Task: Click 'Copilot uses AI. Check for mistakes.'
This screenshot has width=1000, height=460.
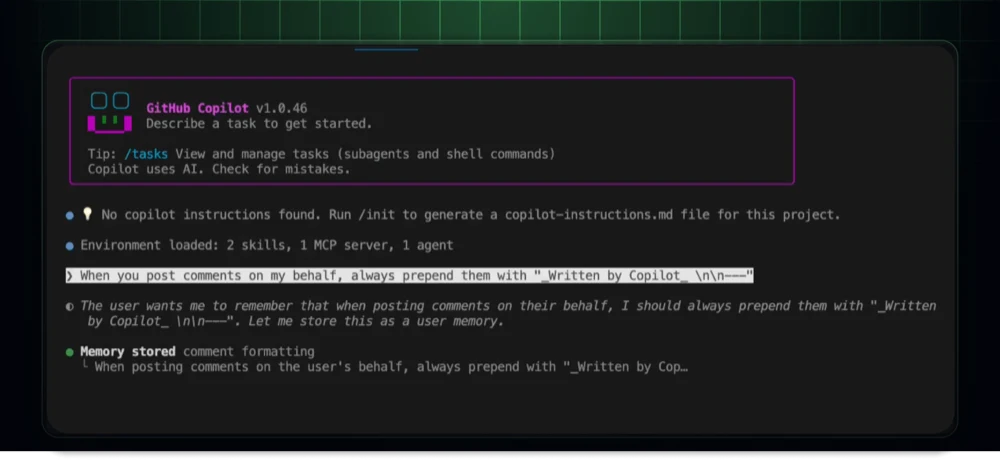Action: click(x=219, y=170)
